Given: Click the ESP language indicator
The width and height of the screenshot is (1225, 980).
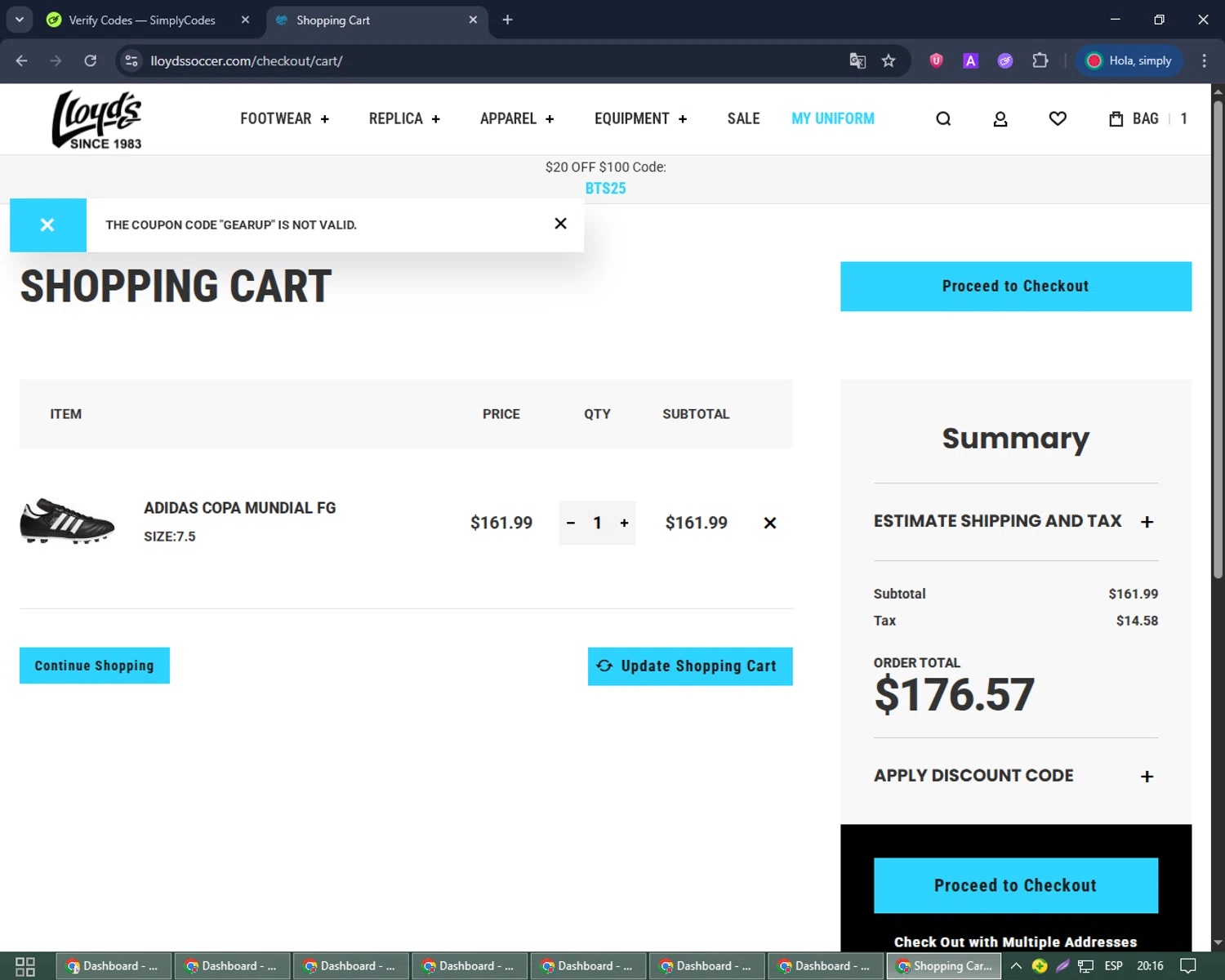Looking at the screenshot, I should [1113, 966].
